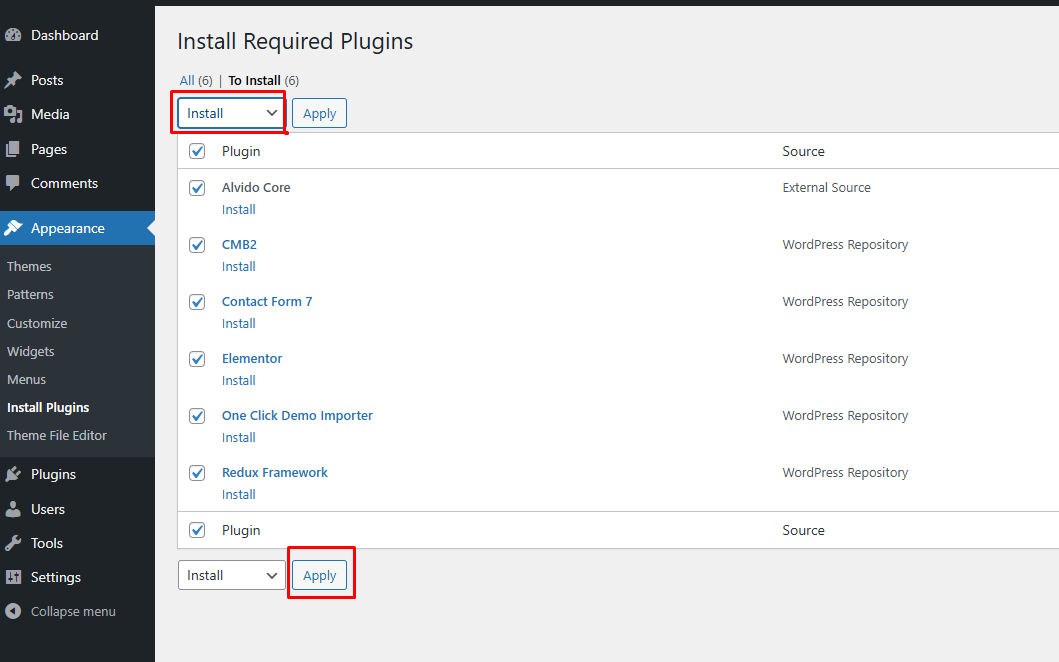The image size is (1059, 662).
Task: Click the Posts pushpin icon
Action: click(13, 80)
